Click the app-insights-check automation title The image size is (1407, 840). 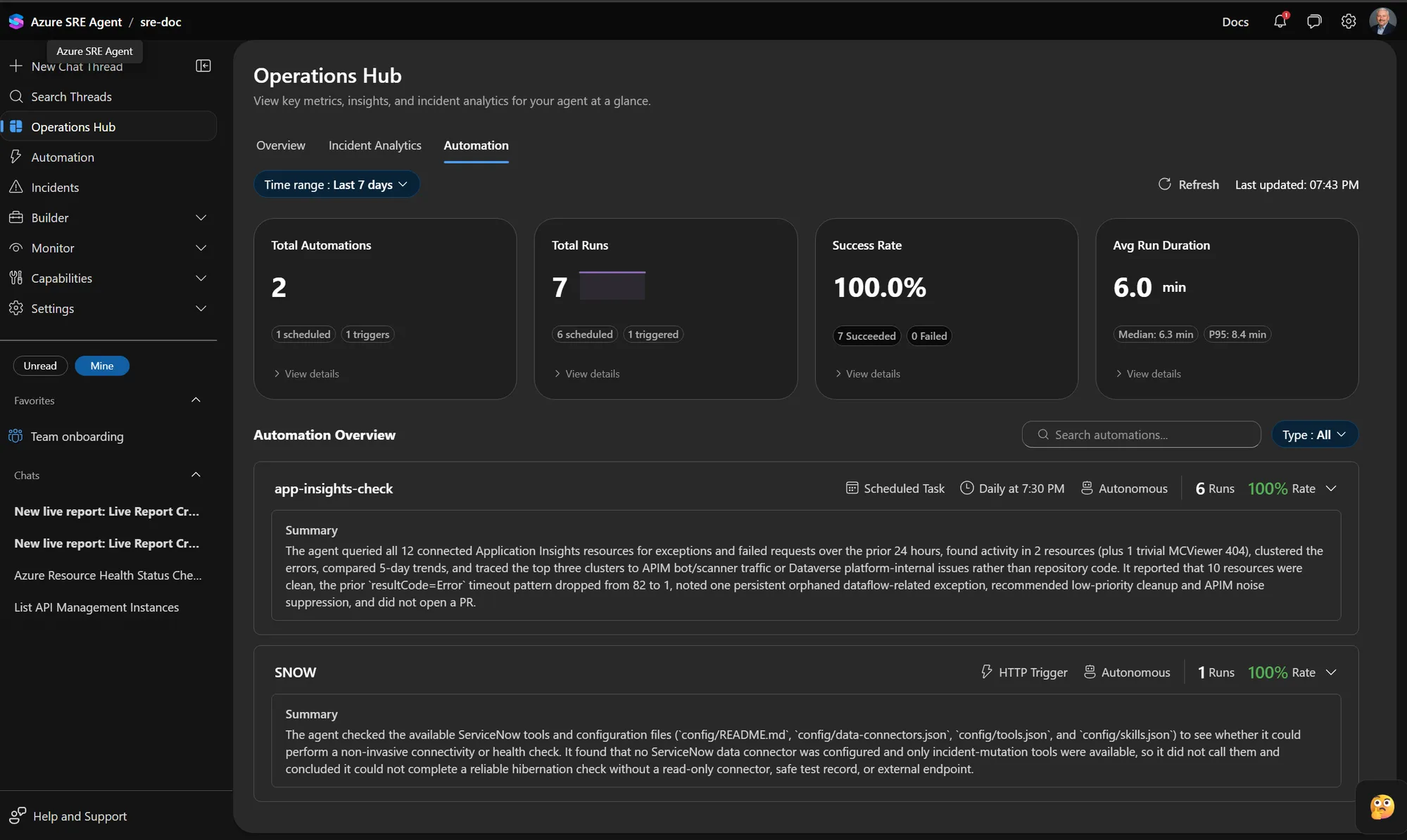click(x=334, y=488)
